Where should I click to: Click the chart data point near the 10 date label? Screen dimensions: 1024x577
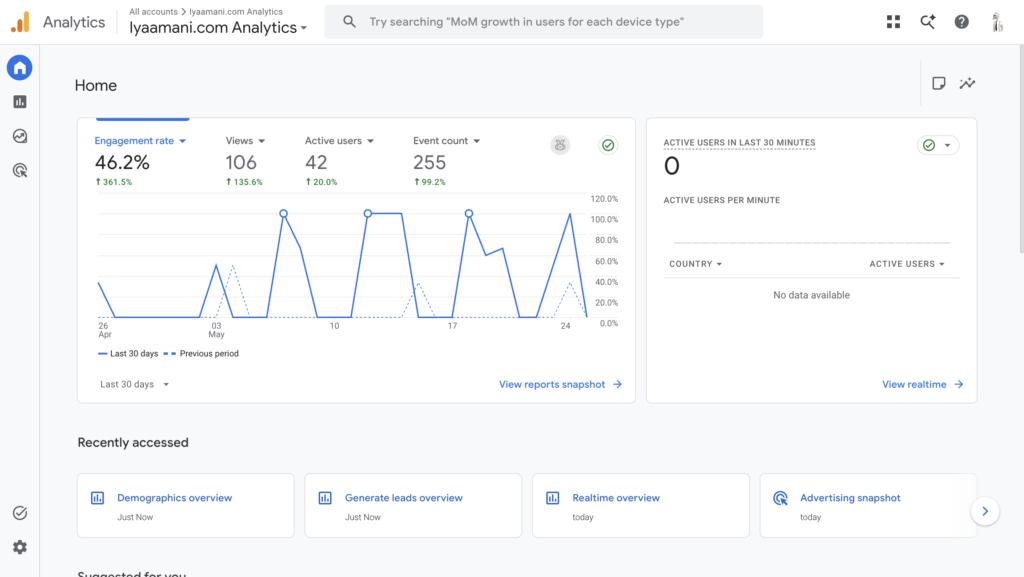pos(368,213)
